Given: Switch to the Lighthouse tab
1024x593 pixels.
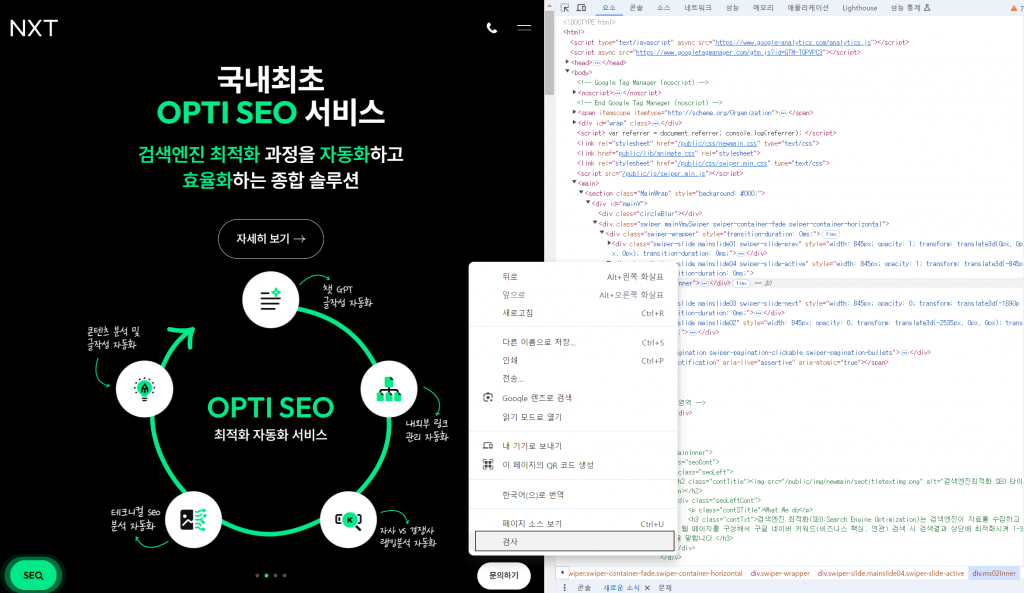Looking at the screenshot, I should (x=859, y=7).
